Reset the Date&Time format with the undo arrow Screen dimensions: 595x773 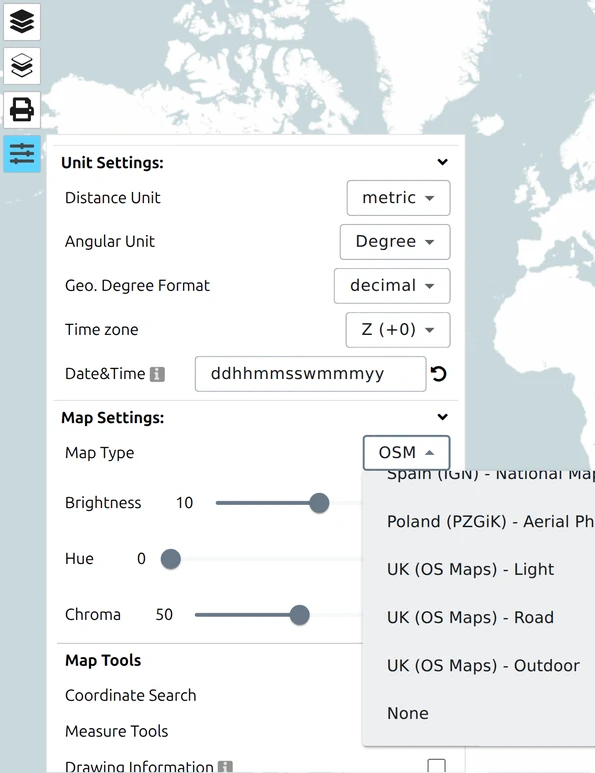click(438, 374)
